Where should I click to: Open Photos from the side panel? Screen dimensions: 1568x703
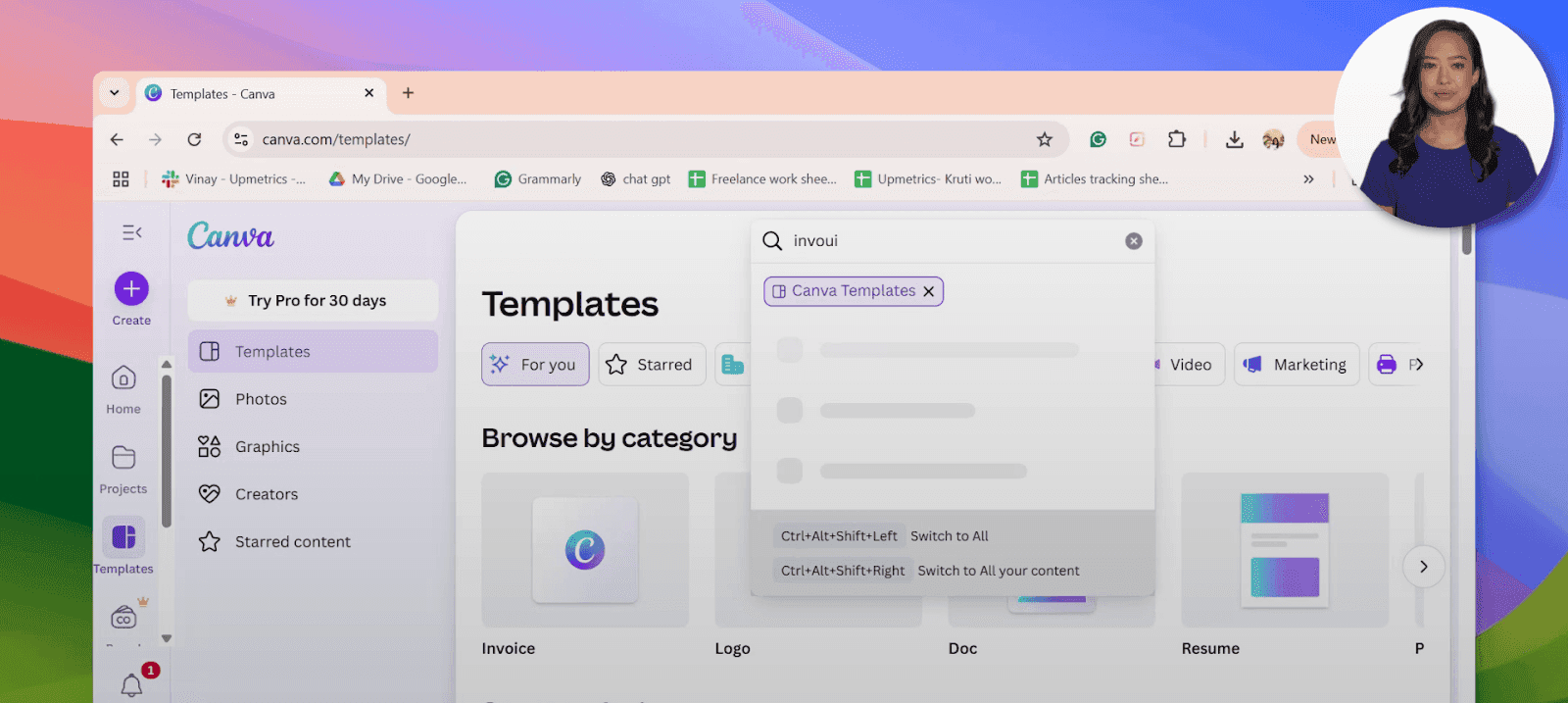click(313, 399)
